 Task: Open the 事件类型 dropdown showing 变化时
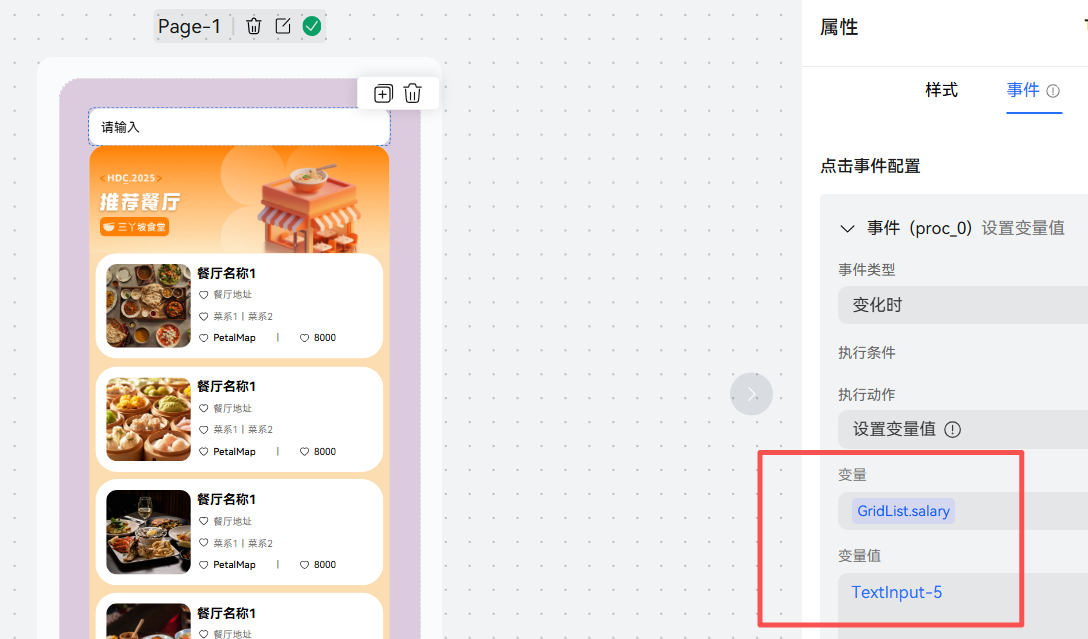(x=962, y=305)
